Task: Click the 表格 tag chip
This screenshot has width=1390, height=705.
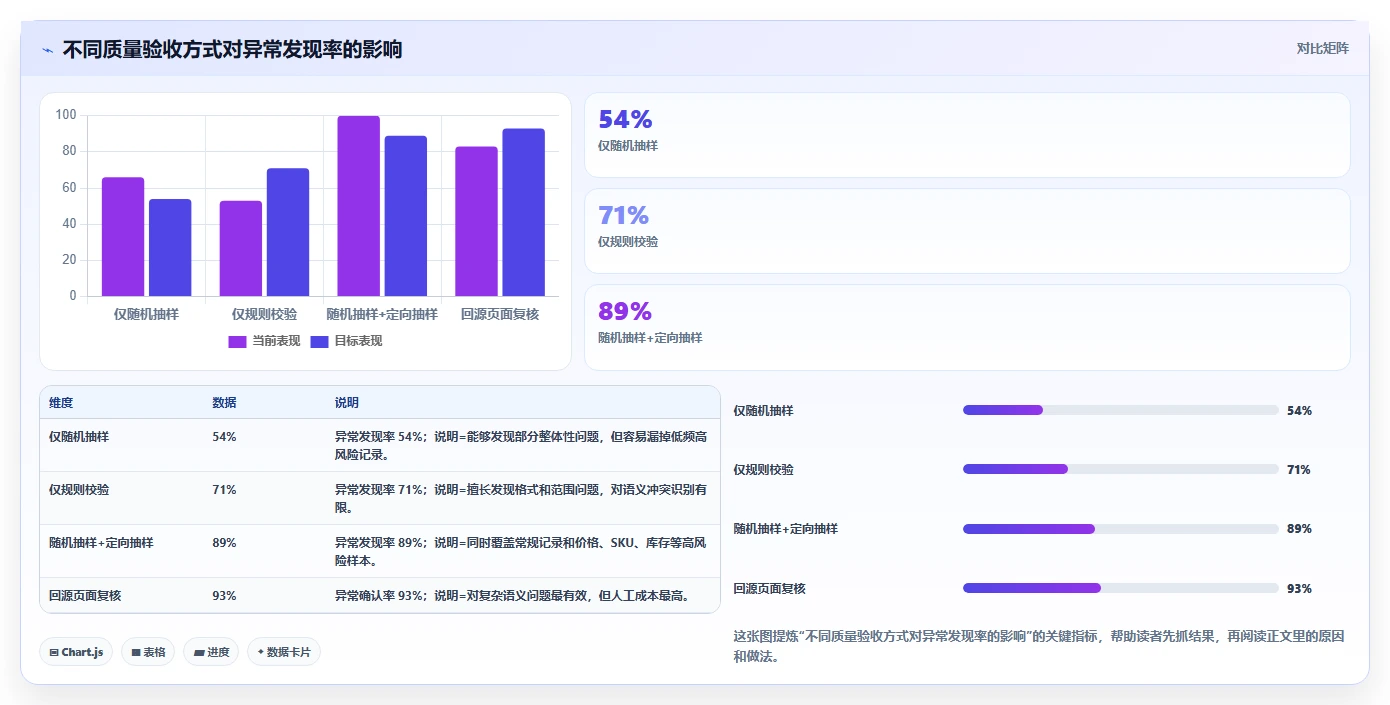Action: pos(148,652)
